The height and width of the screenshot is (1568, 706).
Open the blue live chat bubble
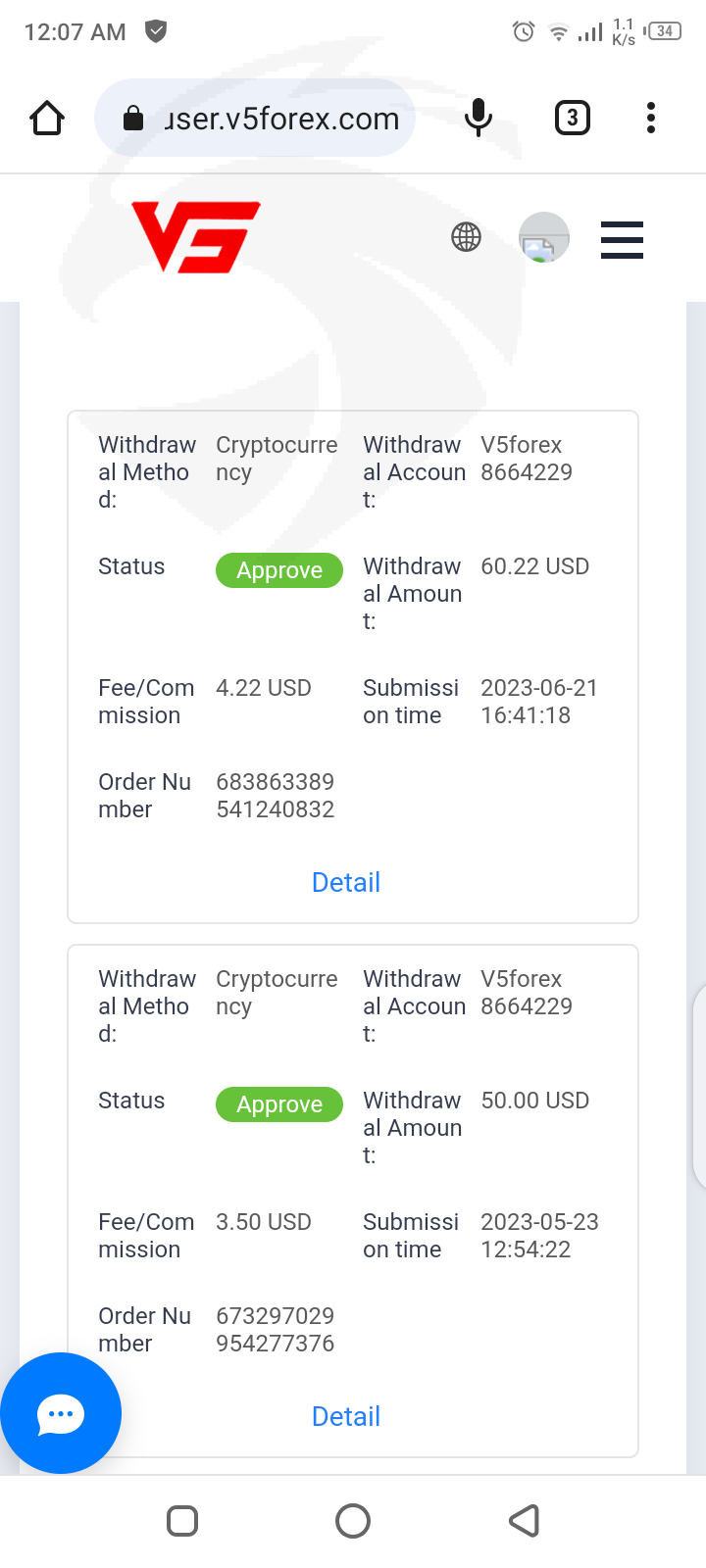[x=61, y=1412]
